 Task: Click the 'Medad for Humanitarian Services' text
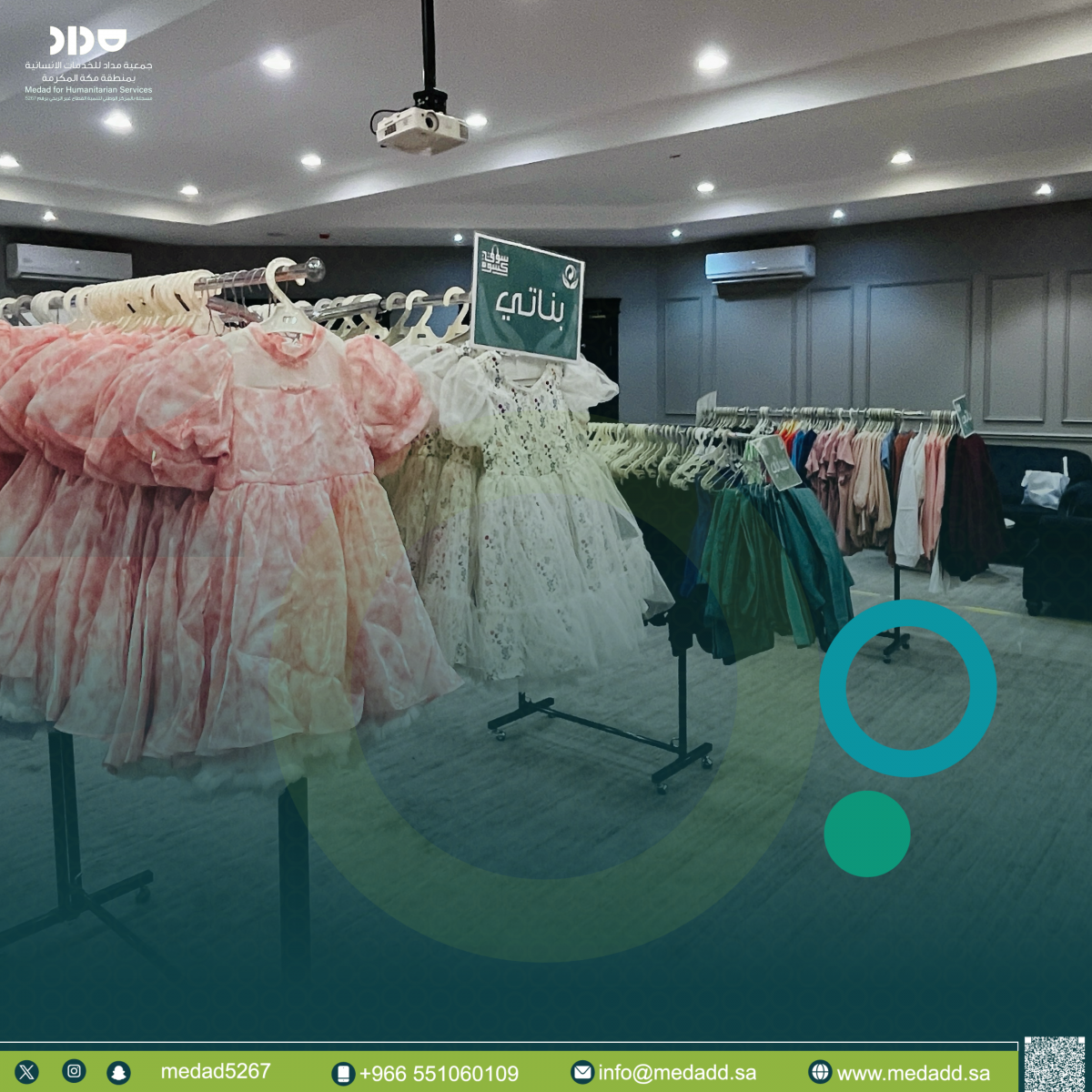(x=88, y=90)
